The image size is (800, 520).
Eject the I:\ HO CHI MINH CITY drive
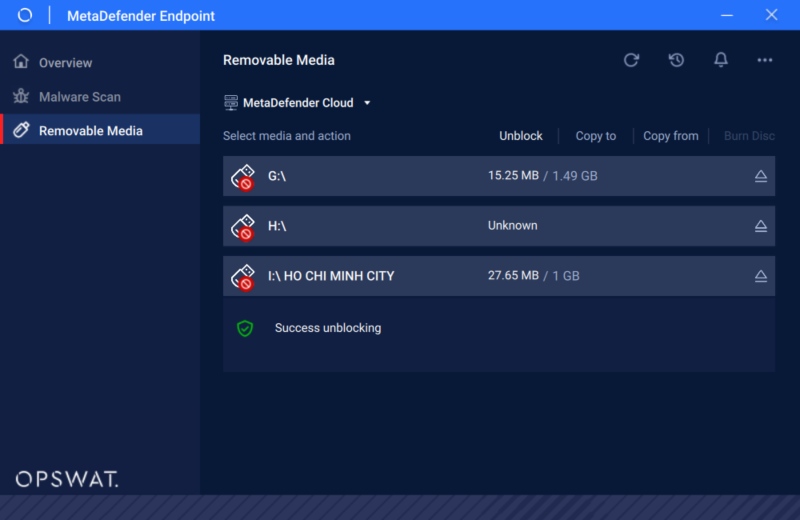pyautogui.click(x=761, y=276)
